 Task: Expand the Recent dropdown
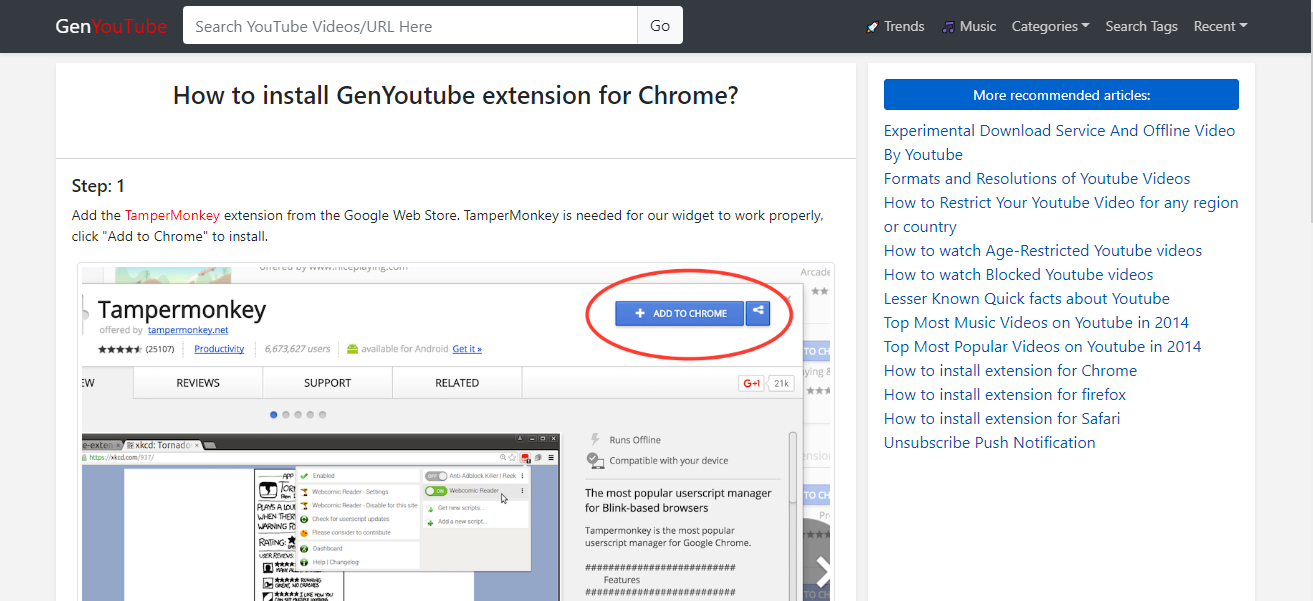[x=1220, y=26]
